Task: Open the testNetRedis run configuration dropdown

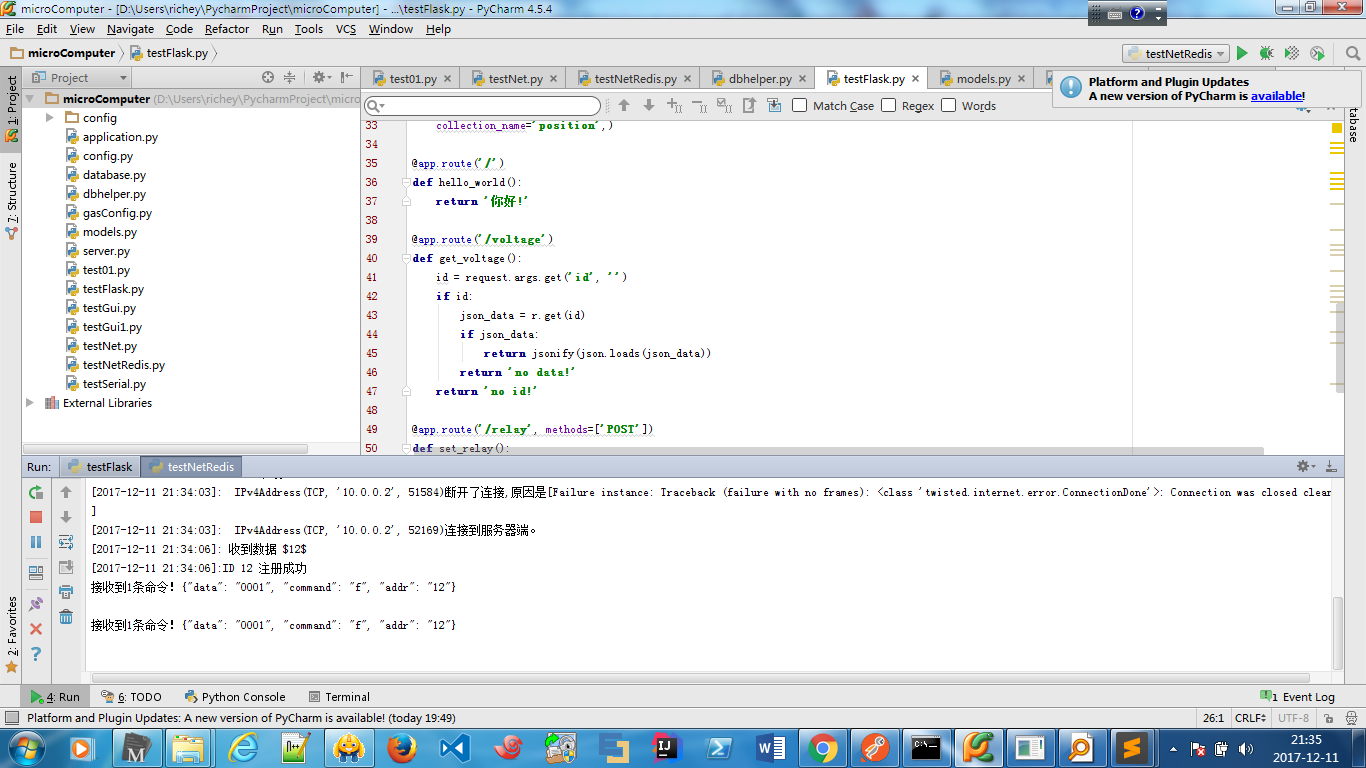Action: coord(1176,54)
